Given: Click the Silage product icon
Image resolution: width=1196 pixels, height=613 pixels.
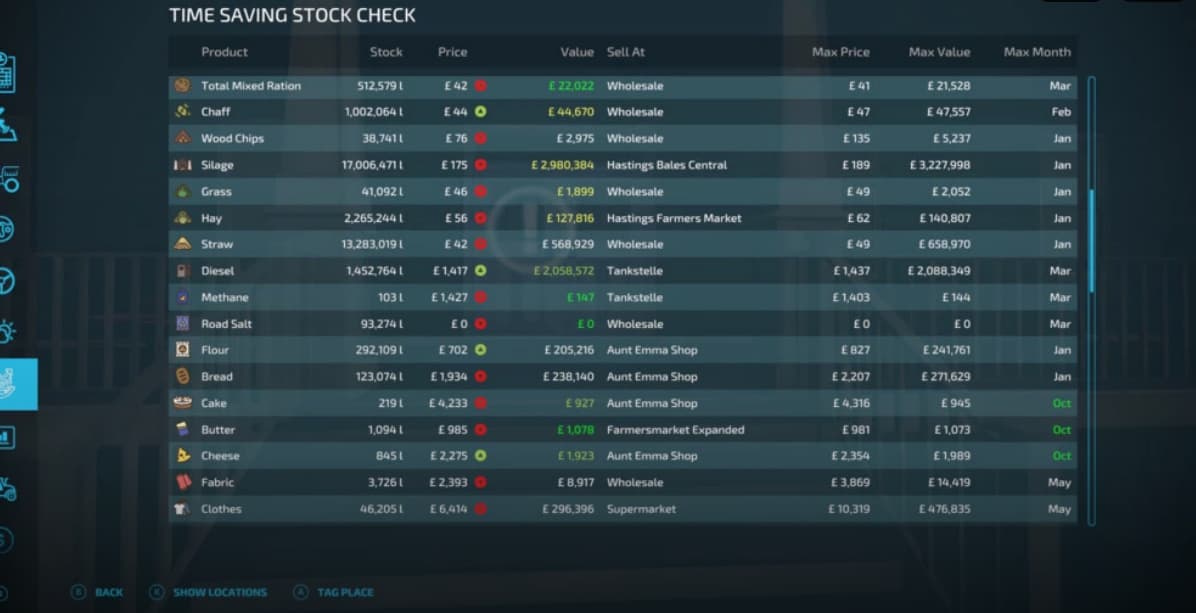Looking at the screenshot, I should pyautogui.click(x=182, y=165).
